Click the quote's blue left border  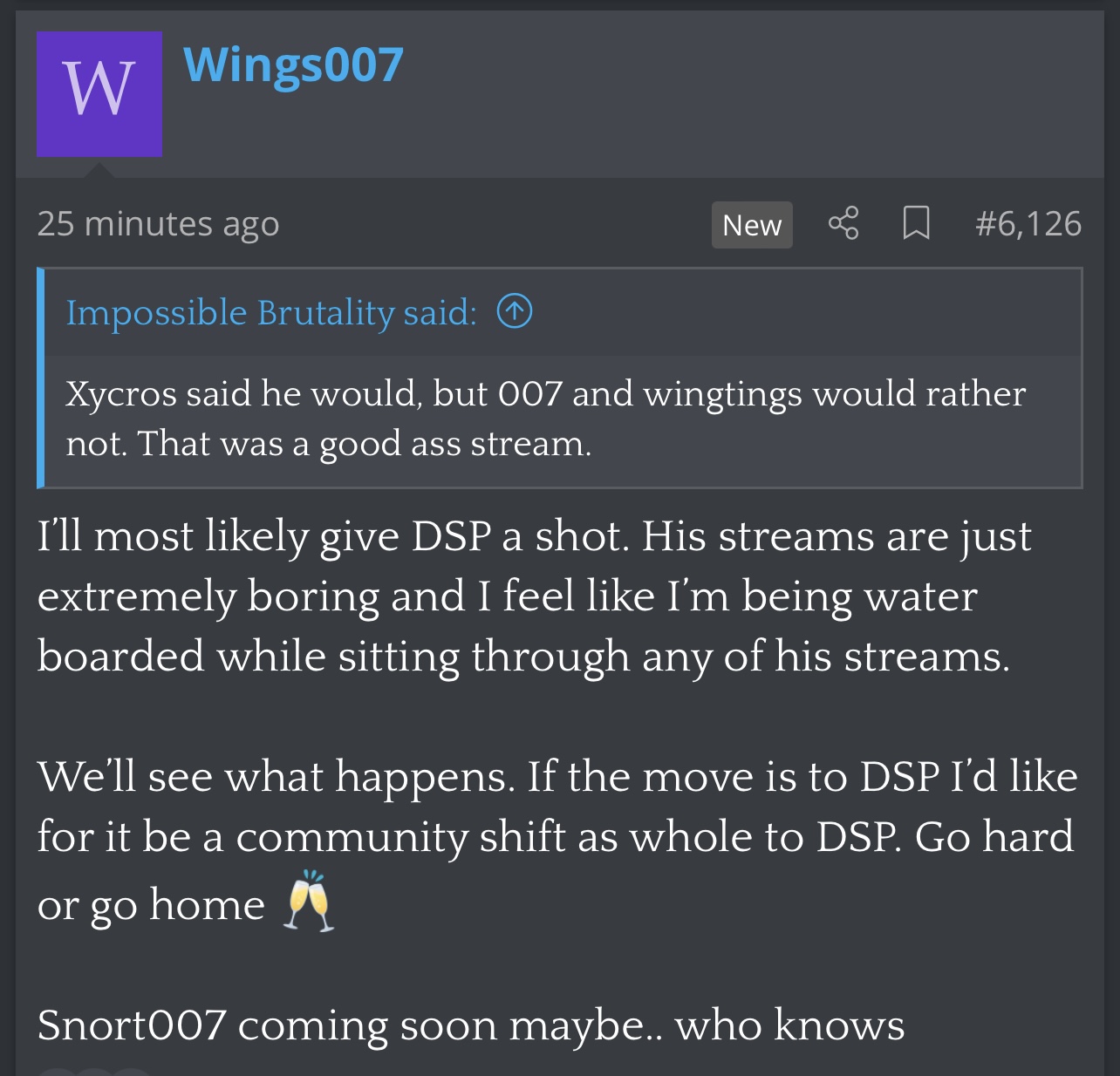coord(40,378)
